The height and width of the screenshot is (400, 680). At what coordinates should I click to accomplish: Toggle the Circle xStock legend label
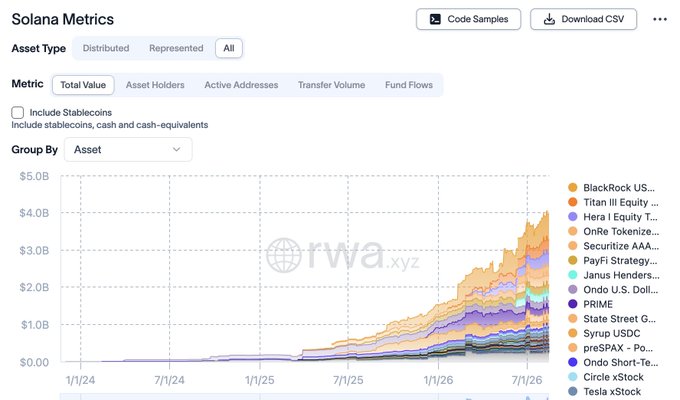(x=613, y=377)
